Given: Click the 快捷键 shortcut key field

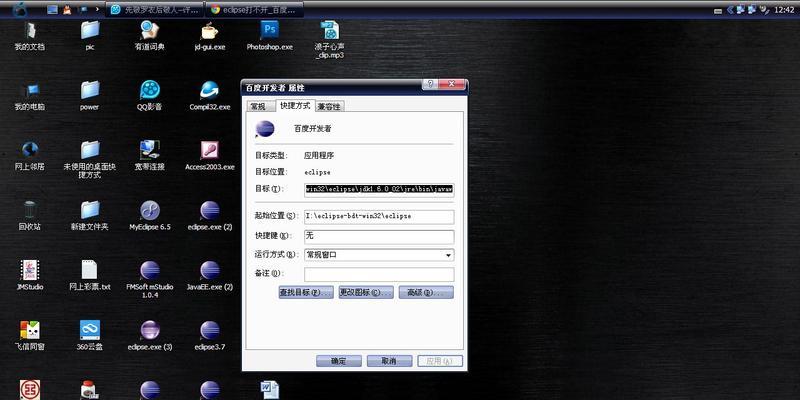Looking at the screenshot, I should [379, 237].
